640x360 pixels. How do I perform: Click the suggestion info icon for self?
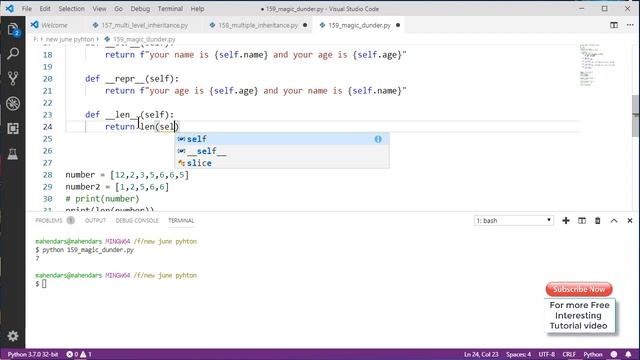378,139
